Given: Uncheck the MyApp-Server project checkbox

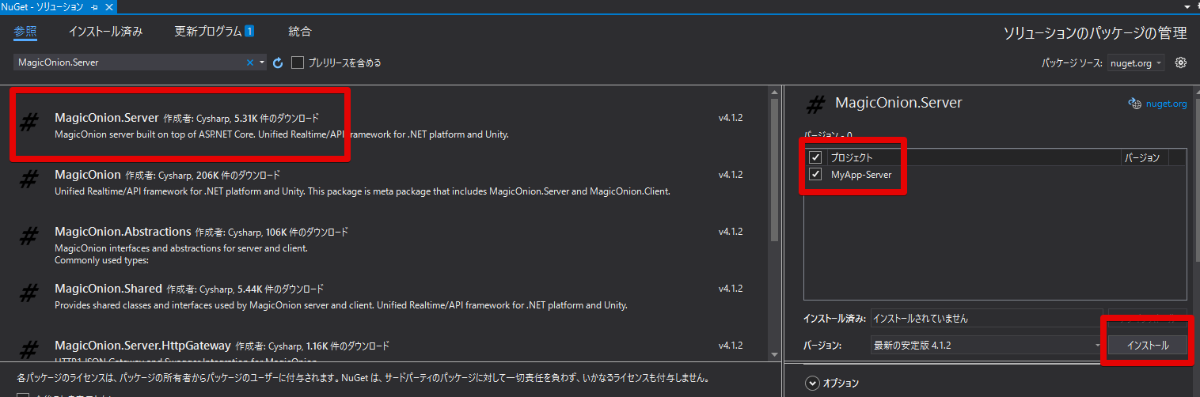Looking at the screenshot, I should [816, 174].
